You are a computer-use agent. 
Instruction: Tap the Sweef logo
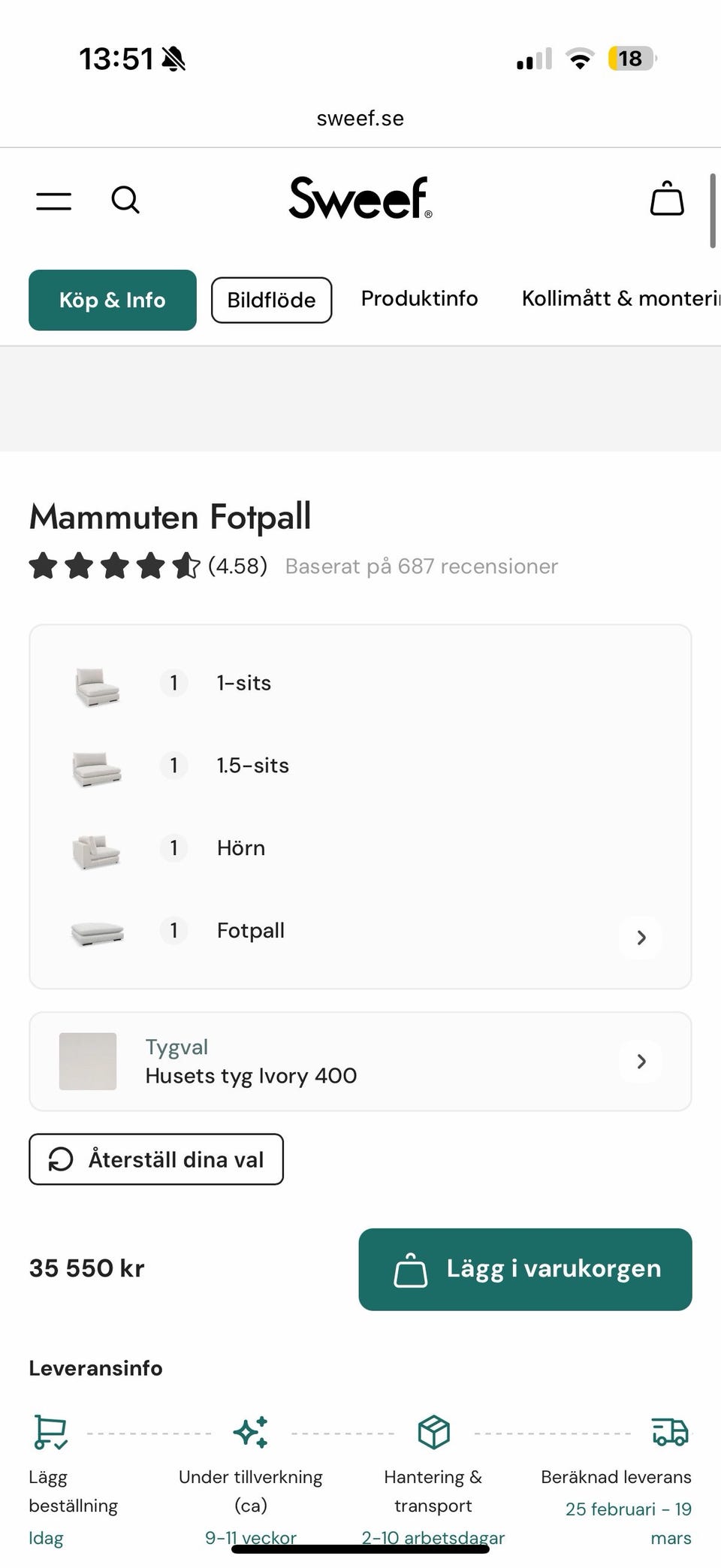[360, 198]
